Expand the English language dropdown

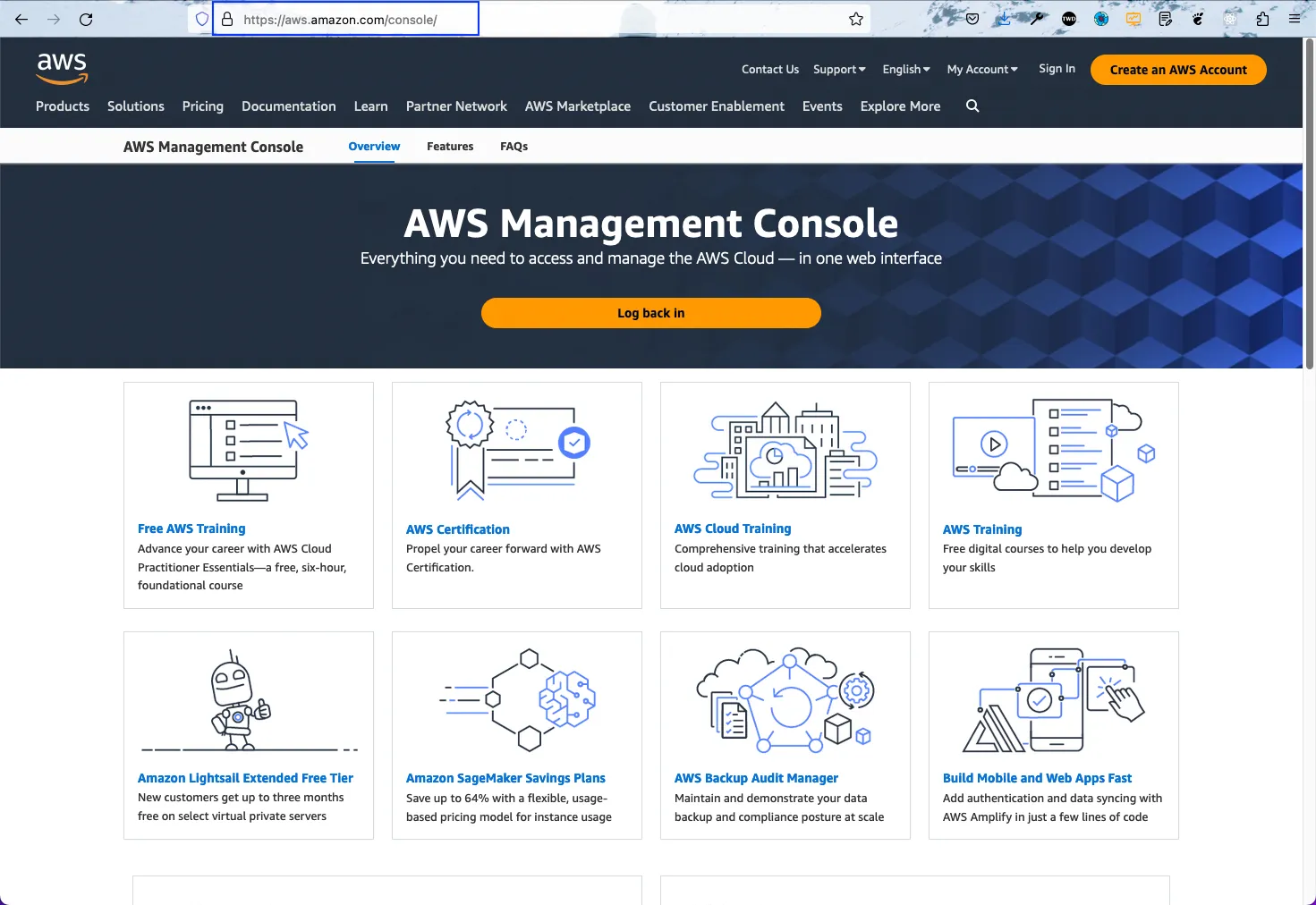906,70
